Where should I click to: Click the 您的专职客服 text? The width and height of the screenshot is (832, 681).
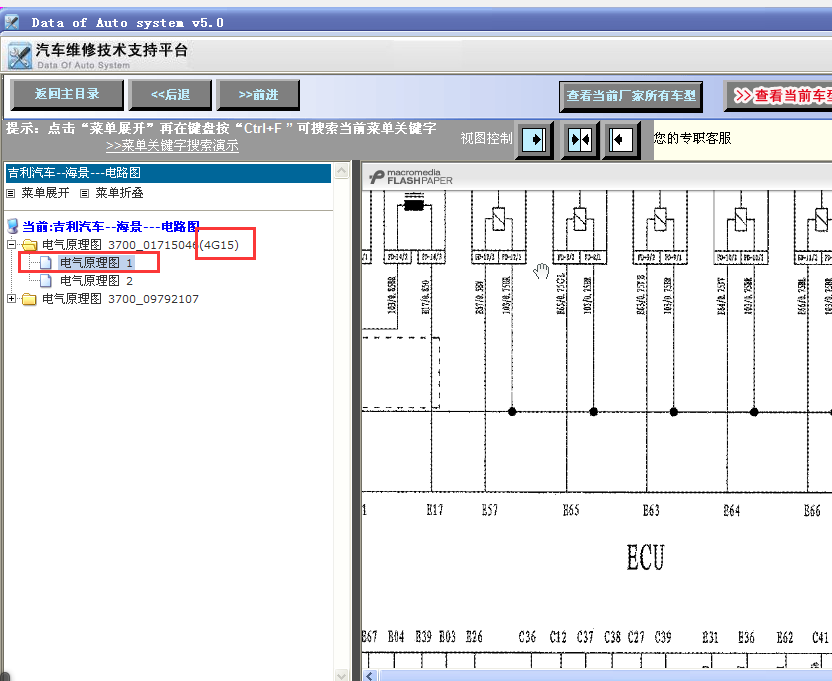692,139
